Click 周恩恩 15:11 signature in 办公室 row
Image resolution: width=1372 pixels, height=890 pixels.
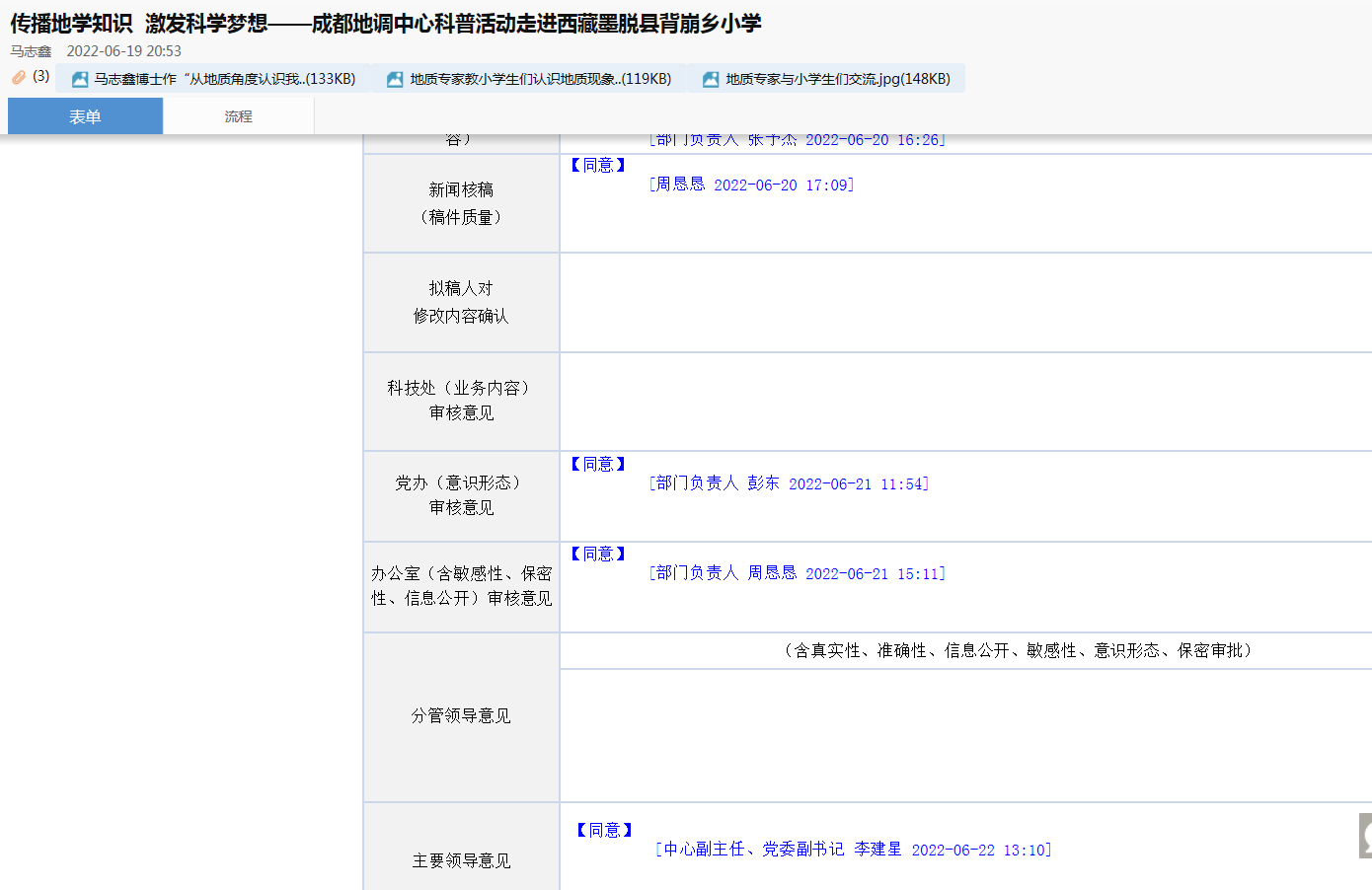pyautogui.click(x=772, y=573)
